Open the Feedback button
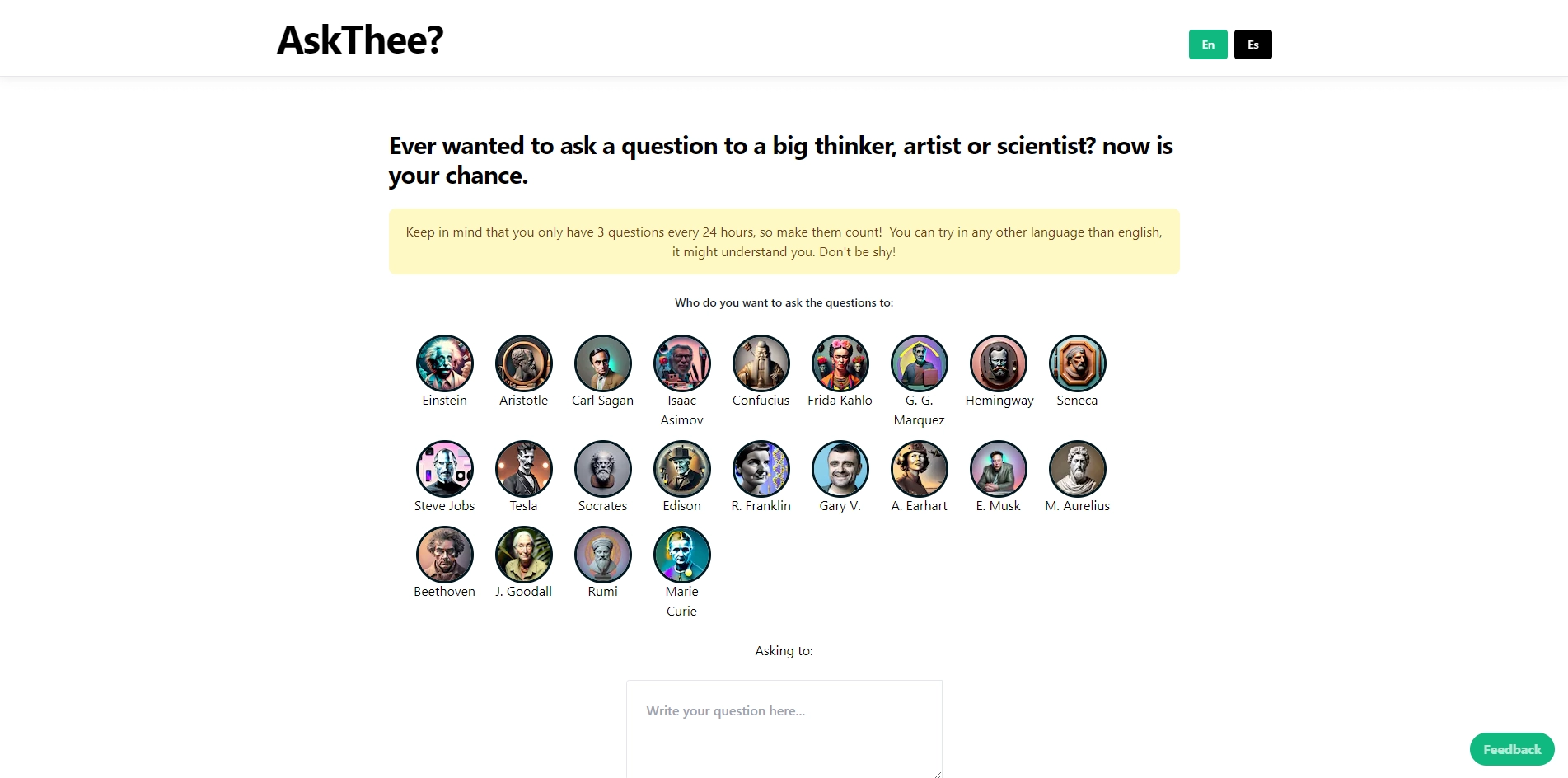This screenshot has height=778, width=1568. pos(1512,749)
